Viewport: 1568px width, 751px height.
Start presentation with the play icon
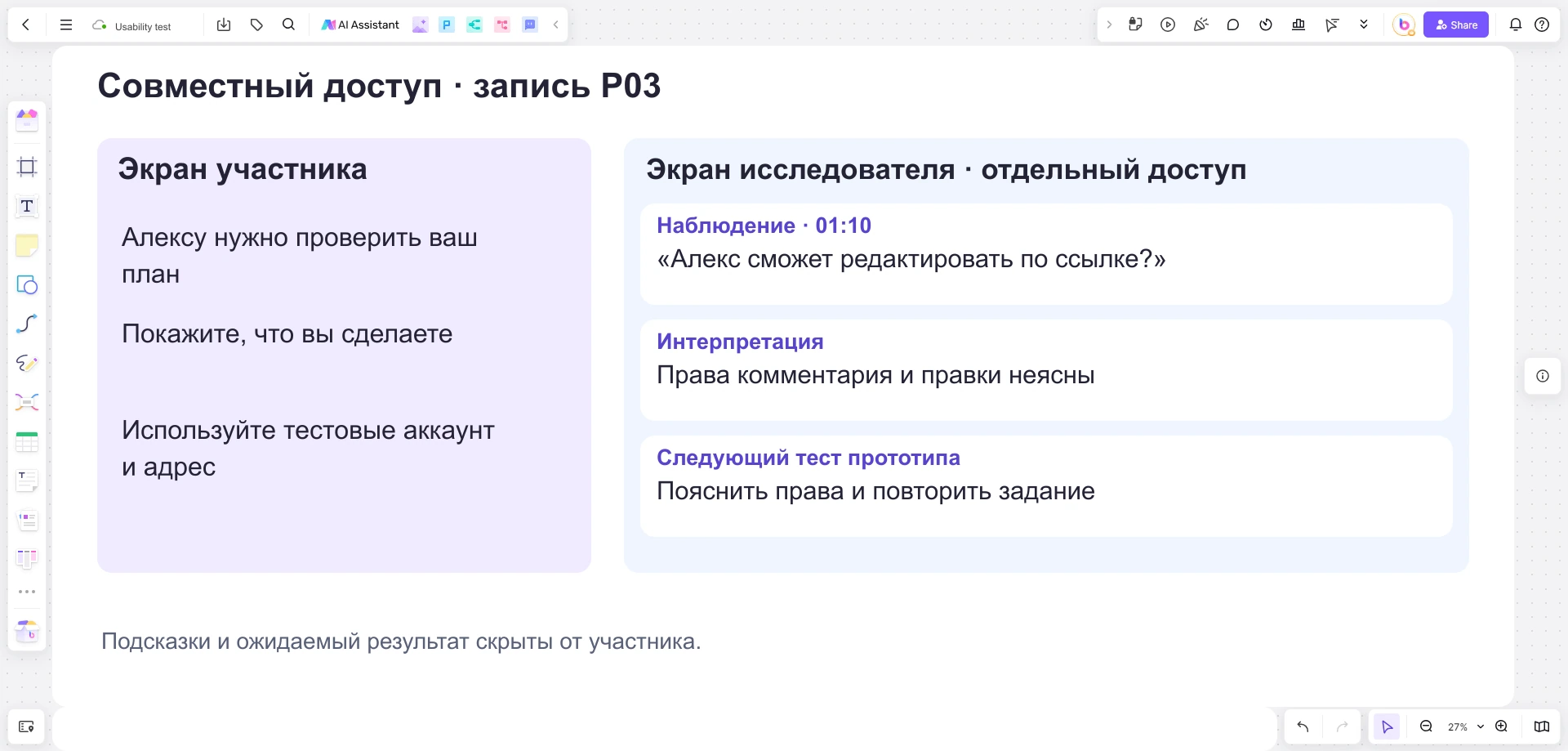point(1168,25)
